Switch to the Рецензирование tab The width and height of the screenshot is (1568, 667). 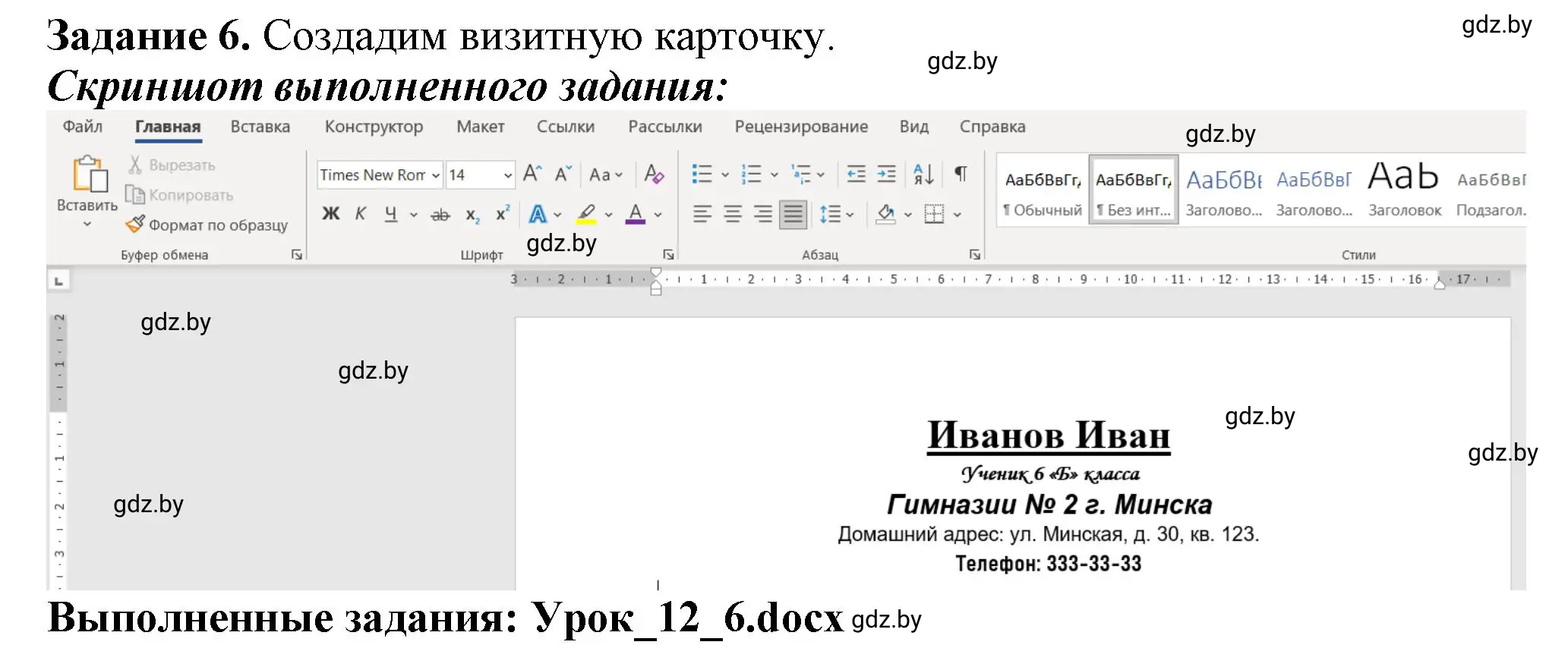[x=801, y=127]
